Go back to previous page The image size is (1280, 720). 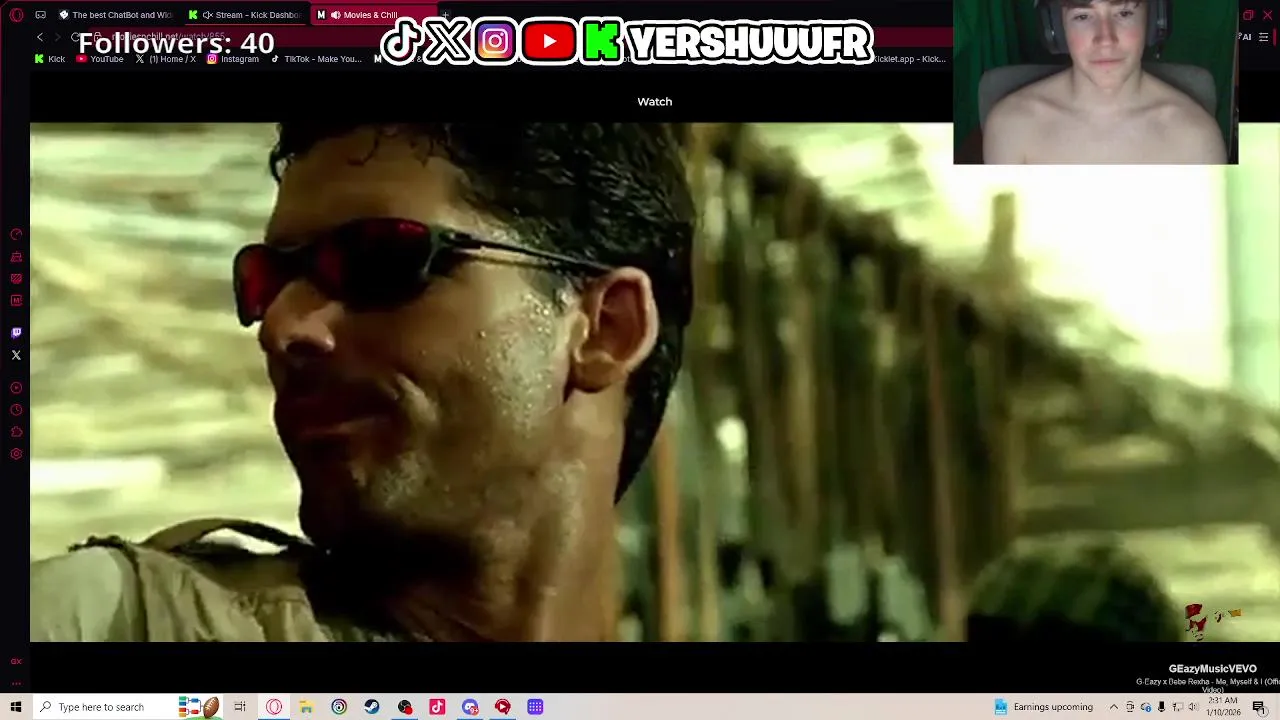(40, 37)
